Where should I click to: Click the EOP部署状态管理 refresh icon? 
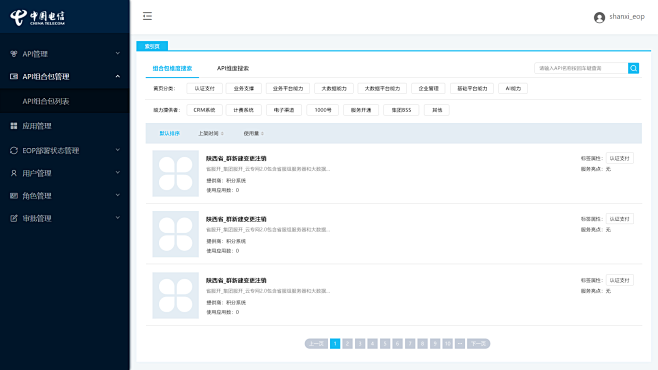(14, 150)
